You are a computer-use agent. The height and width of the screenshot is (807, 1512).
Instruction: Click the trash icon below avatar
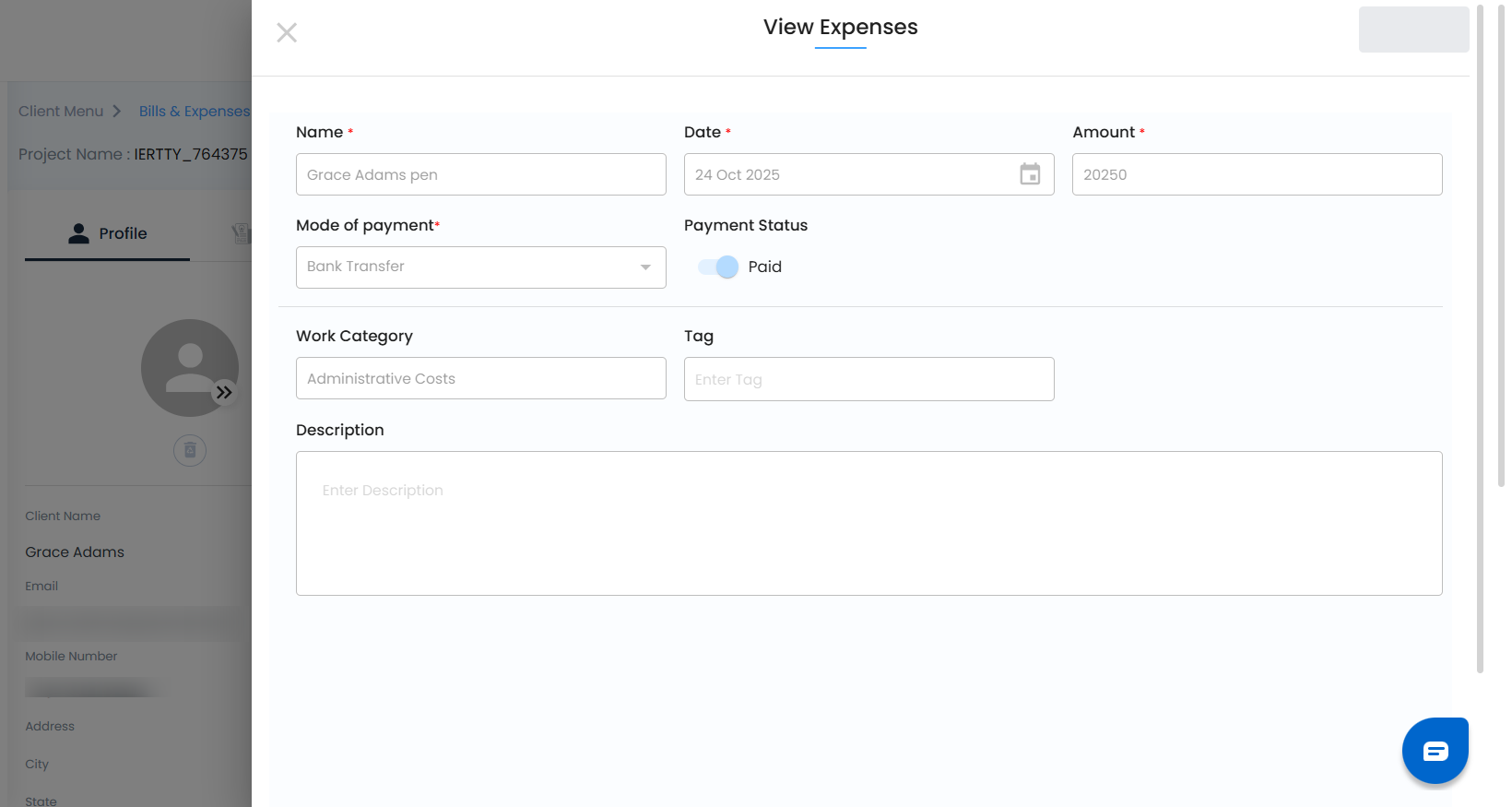[x=190, y=450]
